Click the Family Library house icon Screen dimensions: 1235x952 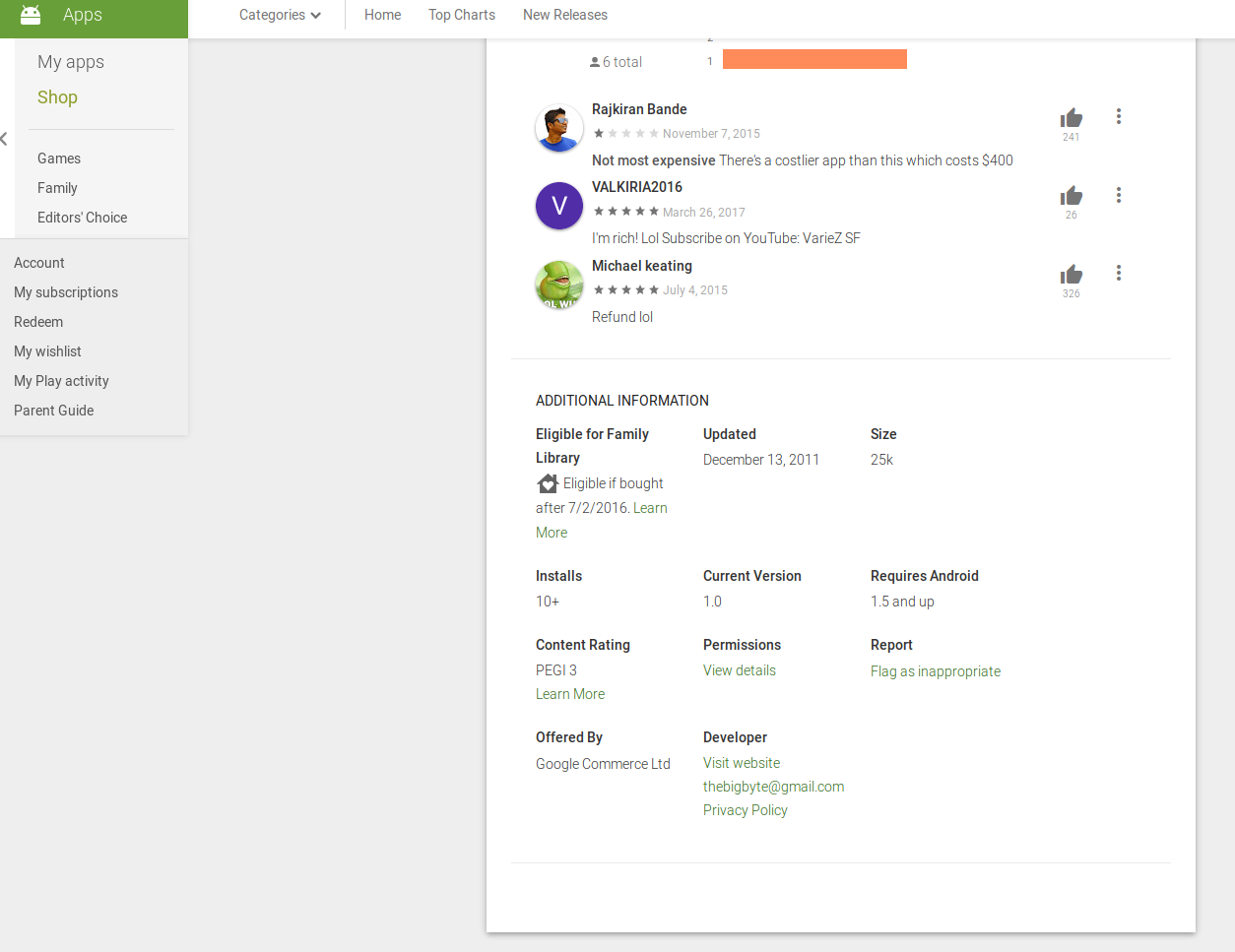[x=548, y=483]
